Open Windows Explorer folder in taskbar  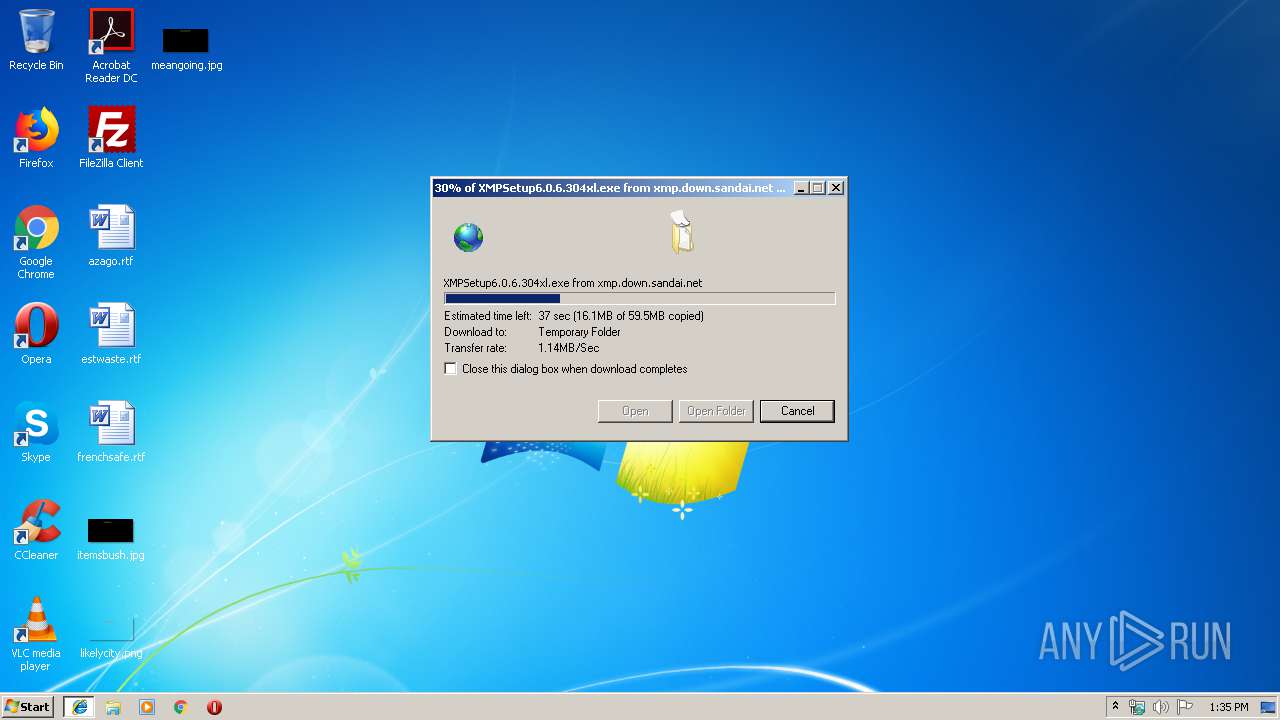[x=113, y=707]
